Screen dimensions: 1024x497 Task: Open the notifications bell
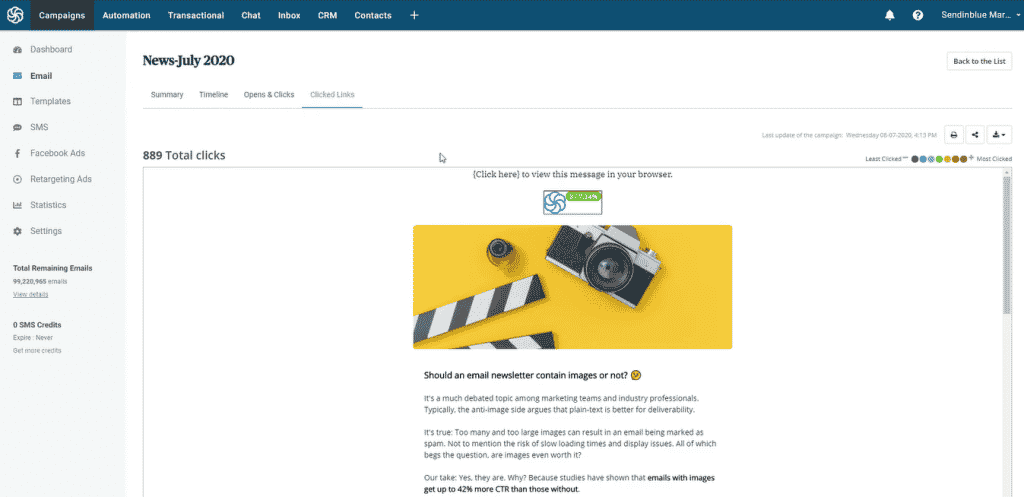tap(890, 15)
